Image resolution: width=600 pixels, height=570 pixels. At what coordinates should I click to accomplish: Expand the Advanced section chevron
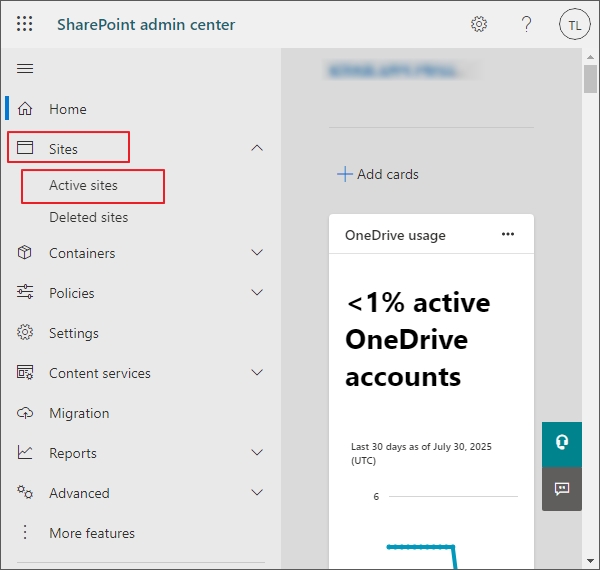click(x=257, y=492)
